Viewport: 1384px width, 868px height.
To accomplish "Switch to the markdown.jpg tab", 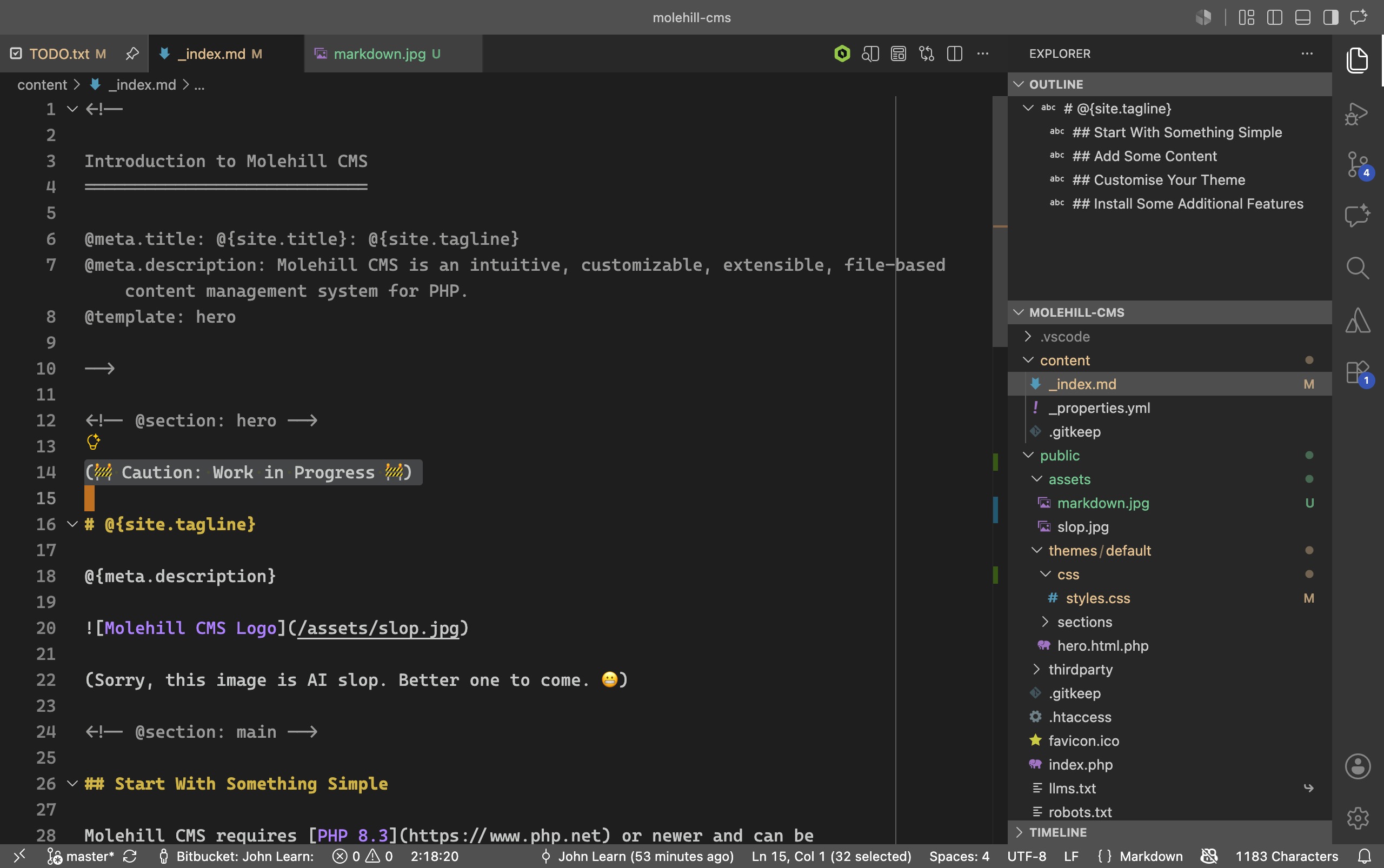I will pyautogui.click(x=394, y=54).
